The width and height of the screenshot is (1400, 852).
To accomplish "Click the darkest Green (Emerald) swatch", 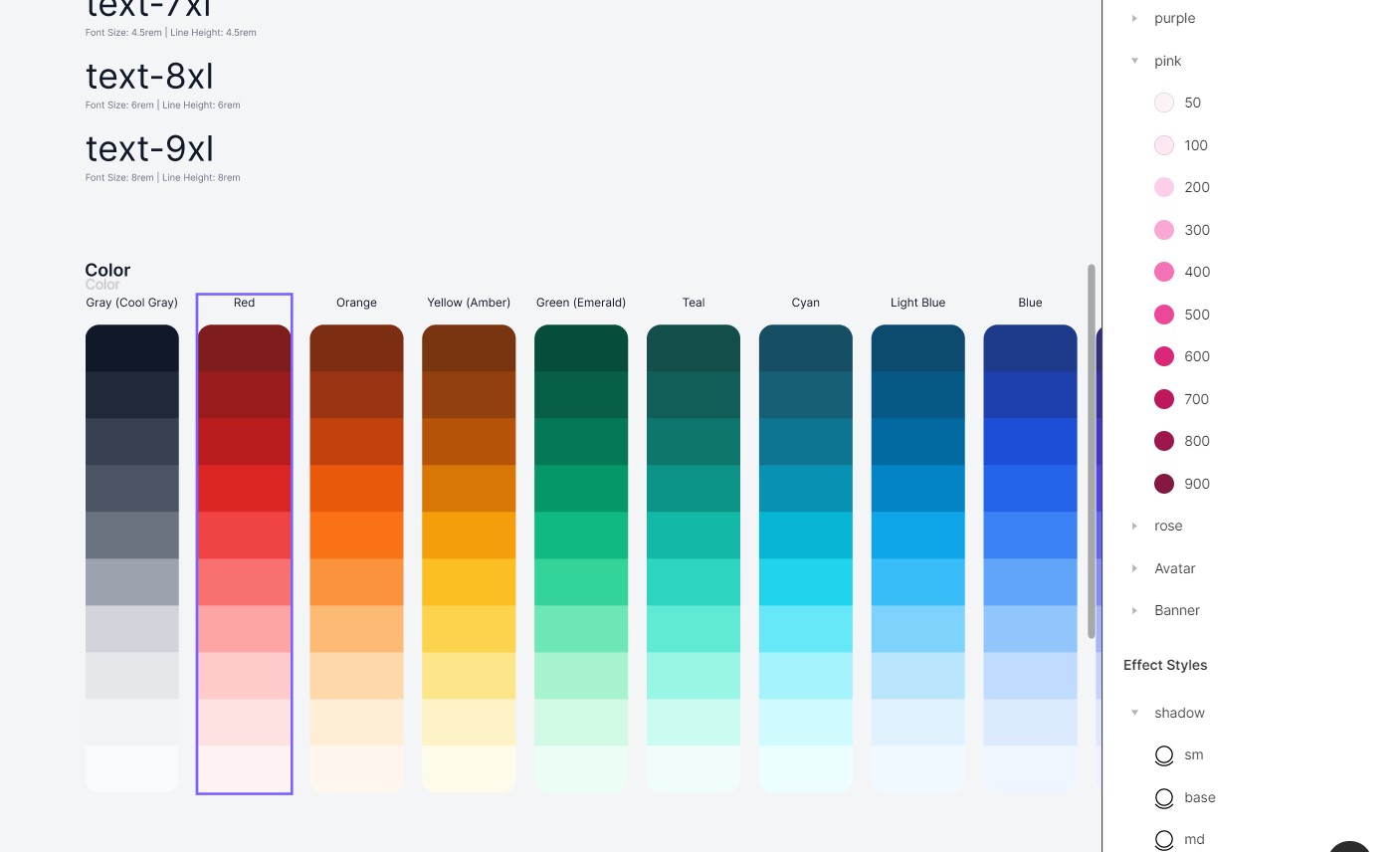I will tap(581, 348).
